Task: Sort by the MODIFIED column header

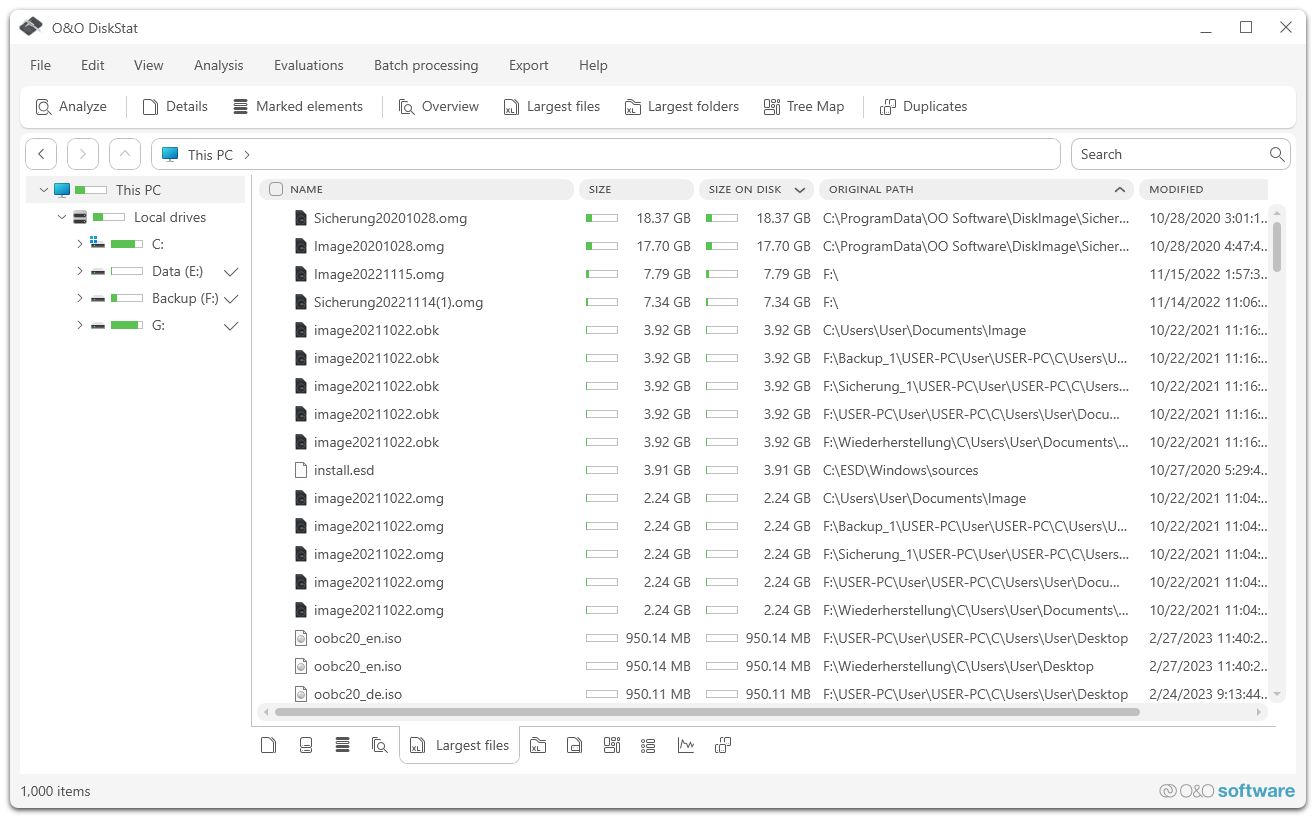Action: (1203, 189)
